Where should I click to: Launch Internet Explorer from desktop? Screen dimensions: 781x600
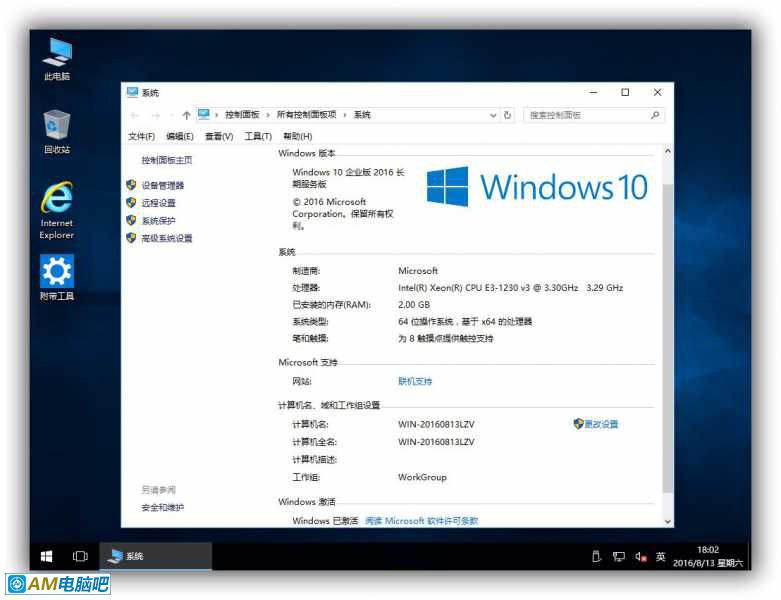tap(57, 210)
